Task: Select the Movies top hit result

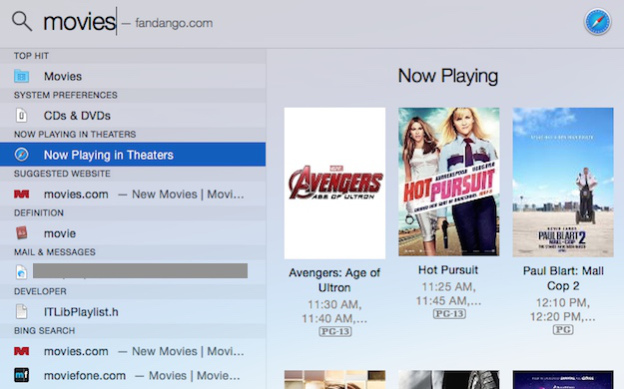Action: point(133,76)
